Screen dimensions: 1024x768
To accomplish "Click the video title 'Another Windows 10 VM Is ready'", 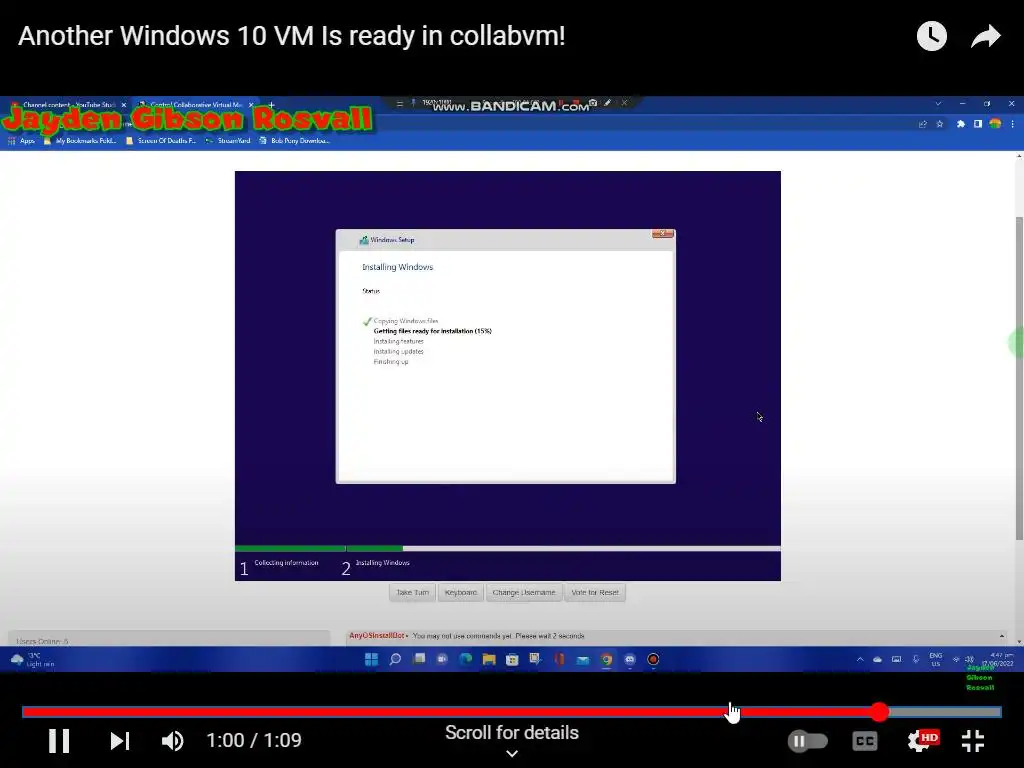I will point(291,36).
